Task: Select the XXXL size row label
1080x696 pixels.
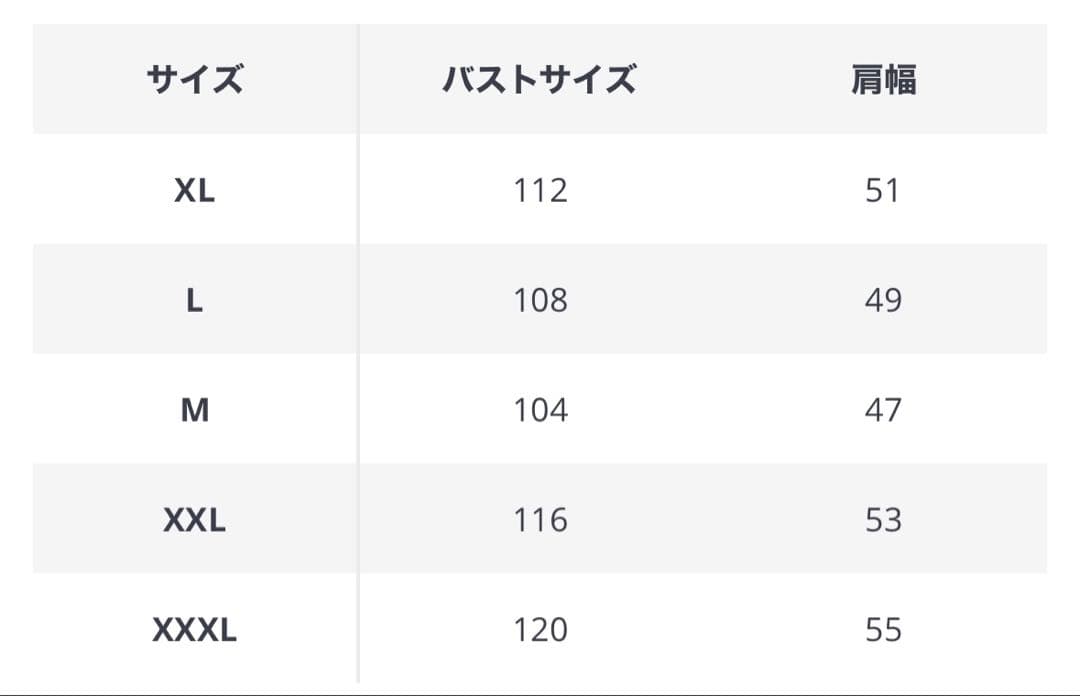Action: click(194, 630)
